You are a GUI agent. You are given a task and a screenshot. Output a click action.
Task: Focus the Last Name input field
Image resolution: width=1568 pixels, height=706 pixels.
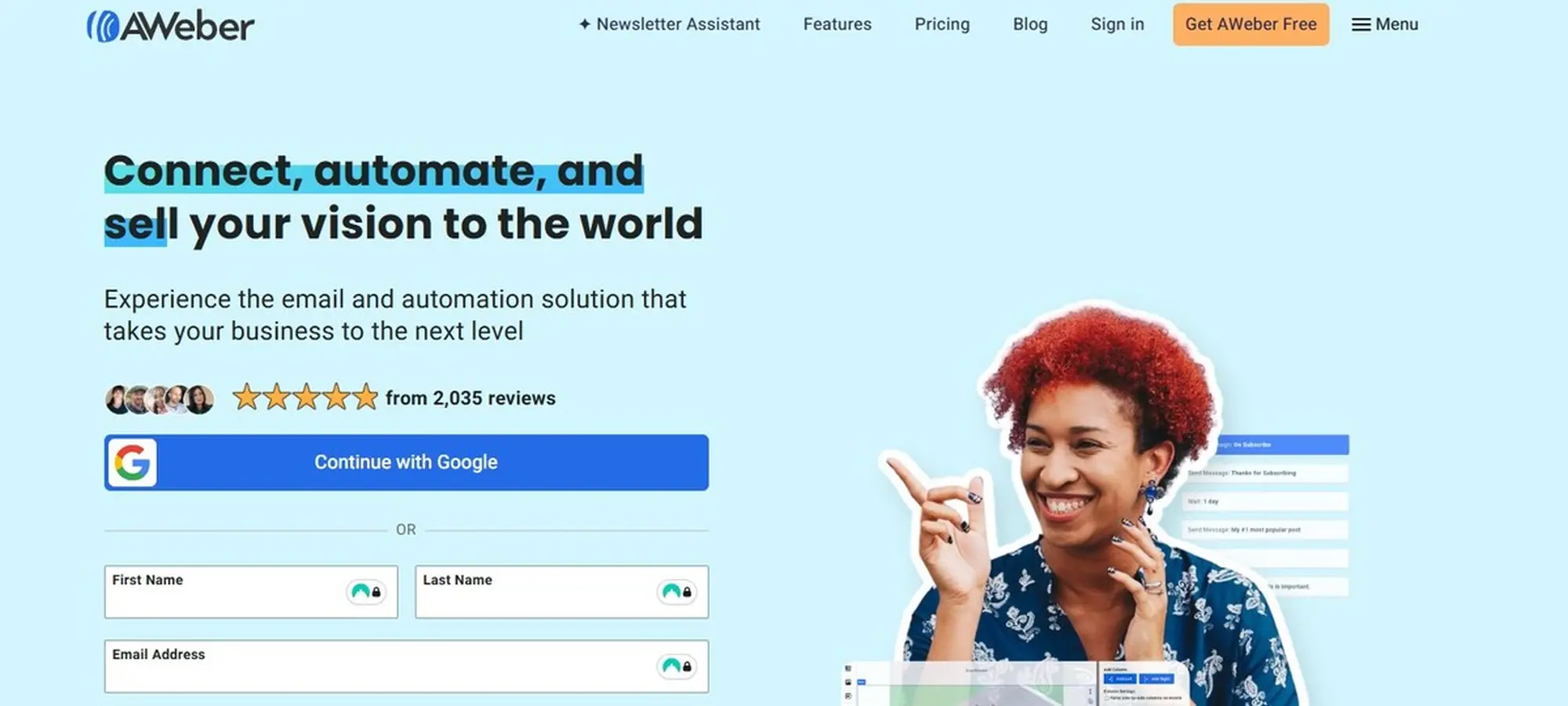561,591
